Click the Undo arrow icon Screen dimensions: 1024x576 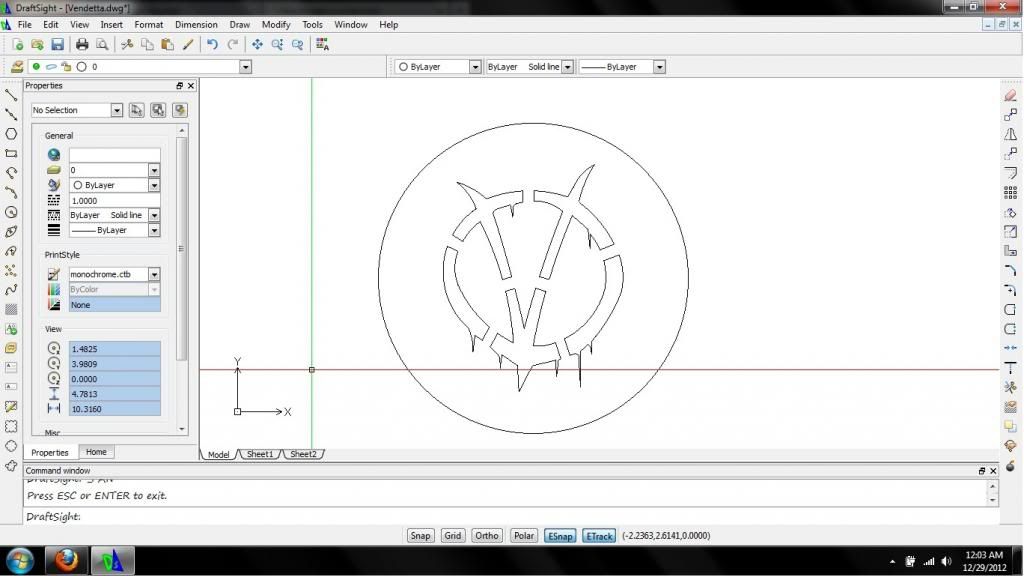(x=212, y=44)
